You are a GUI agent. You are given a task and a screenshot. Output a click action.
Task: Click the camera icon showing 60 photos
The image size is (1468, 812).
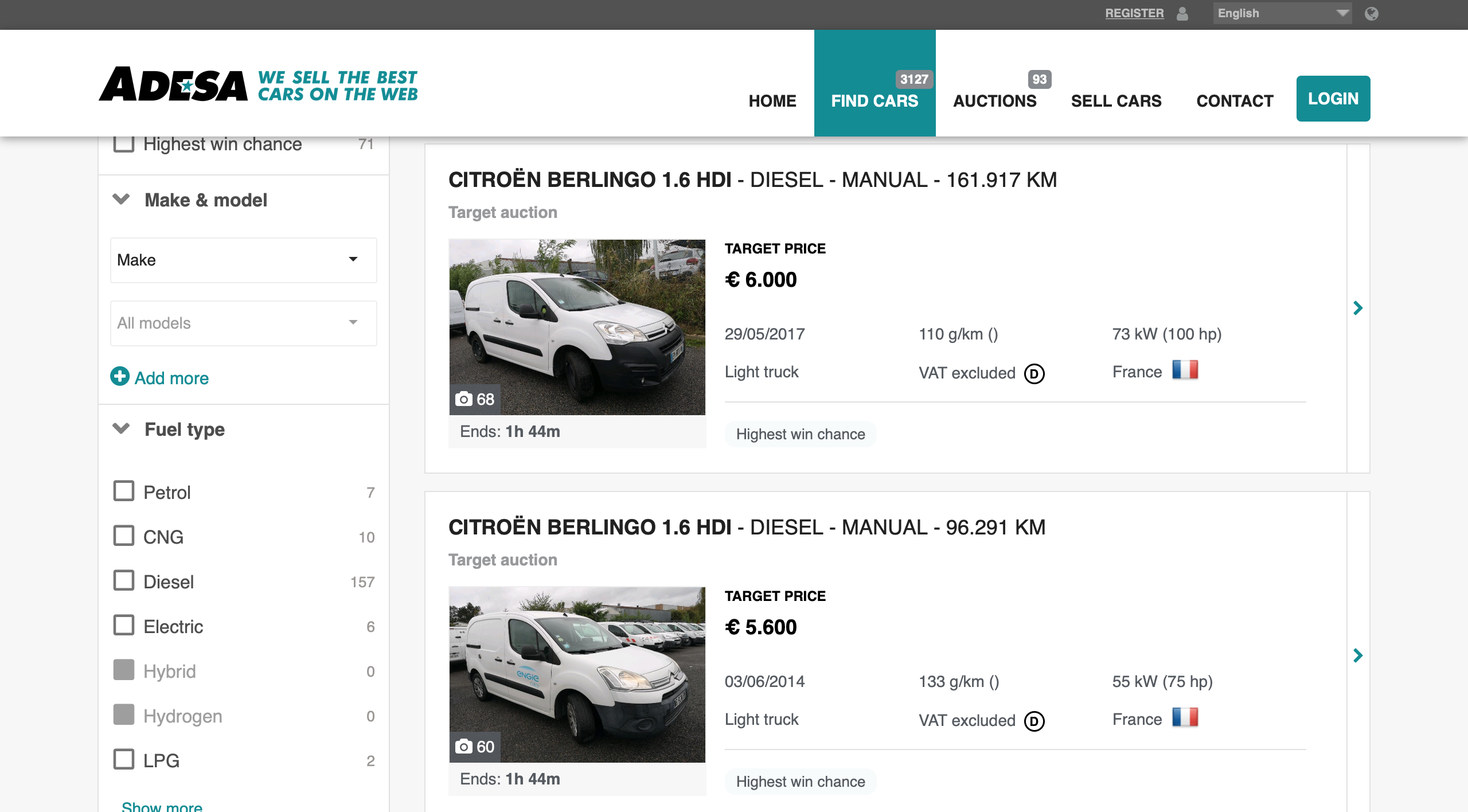[463, 747]
